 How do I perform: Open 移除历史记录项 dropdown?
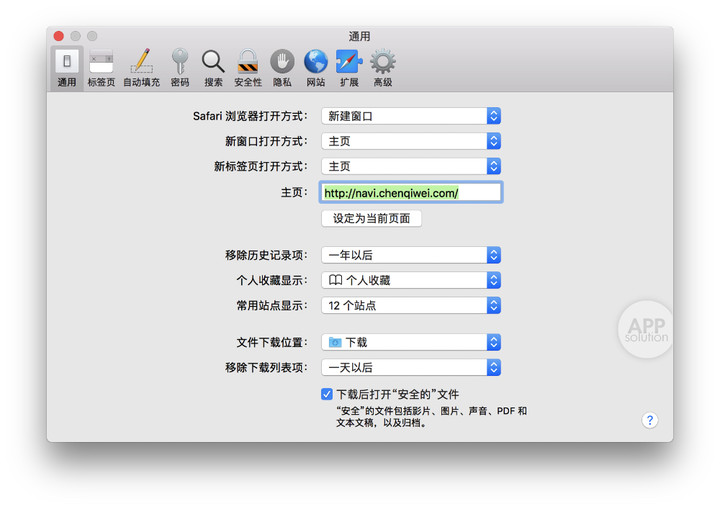(411, 255)
